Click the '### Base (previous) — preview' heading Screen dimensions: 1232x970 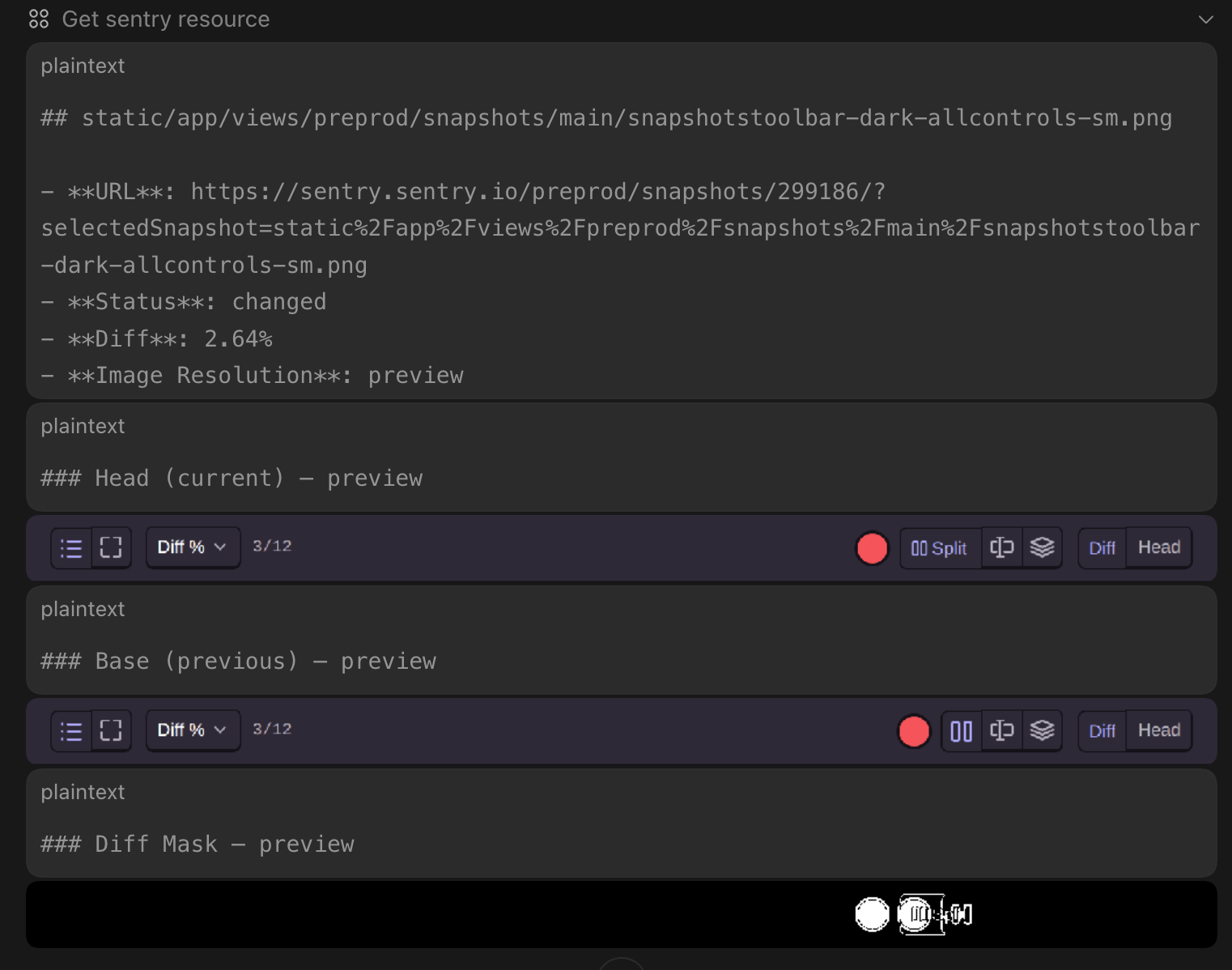pos(239,662)
